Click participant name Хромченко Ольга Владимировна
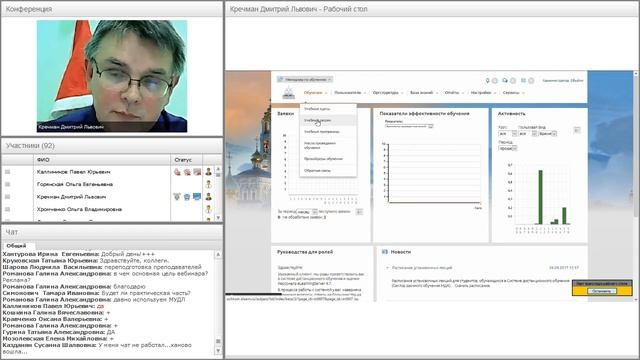640x360 pixels. tap(79, 209)
